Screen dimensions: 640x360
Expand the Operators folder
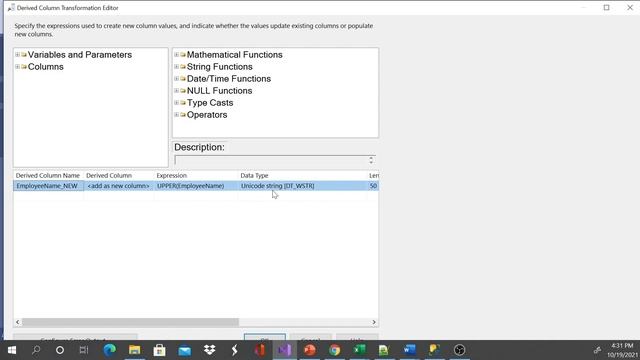(x=176, y=115)
